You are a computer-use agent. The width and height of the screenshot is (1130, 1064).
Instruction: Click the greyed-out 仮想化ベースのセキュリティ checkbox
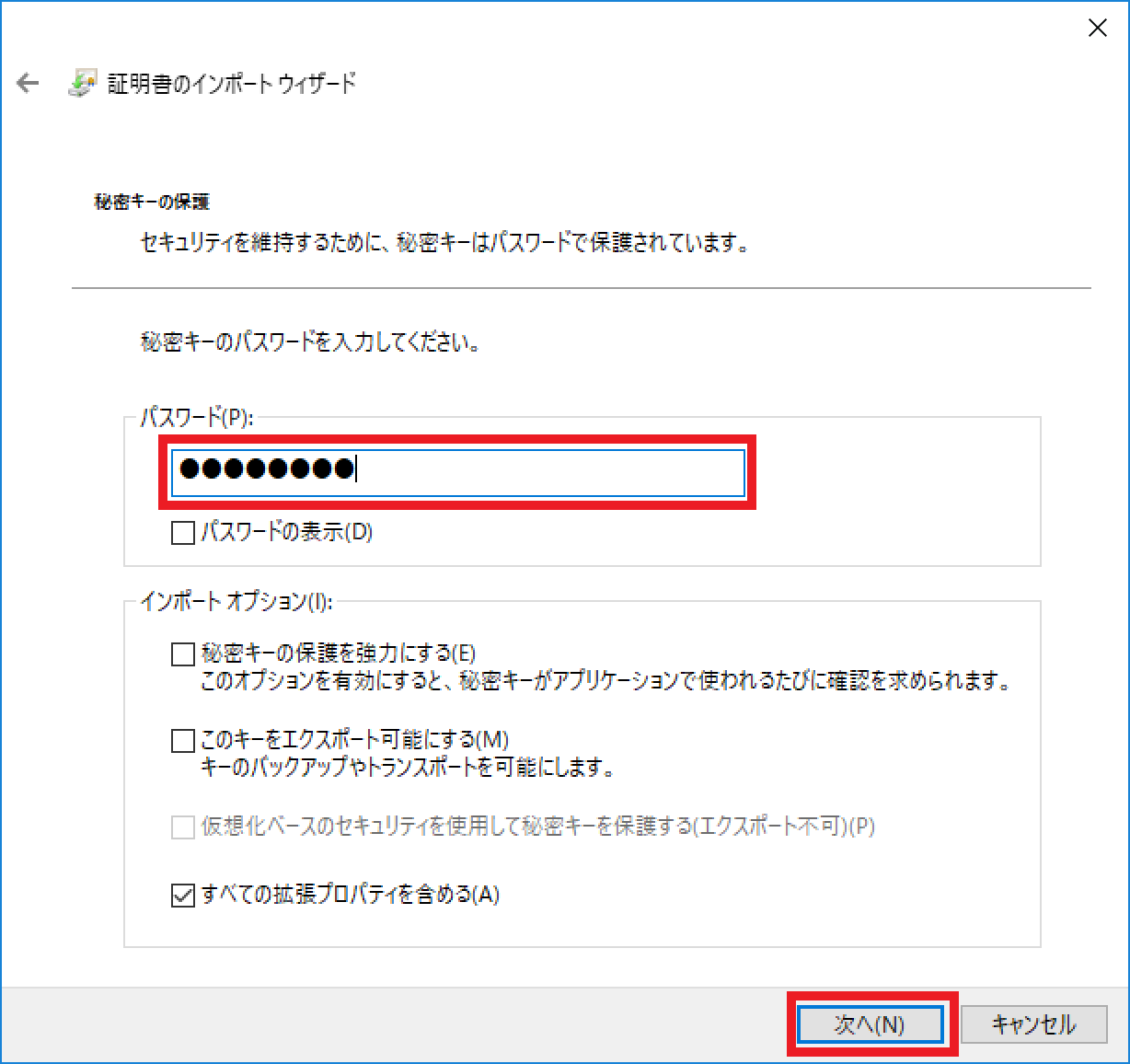click(x=183, y=827)
